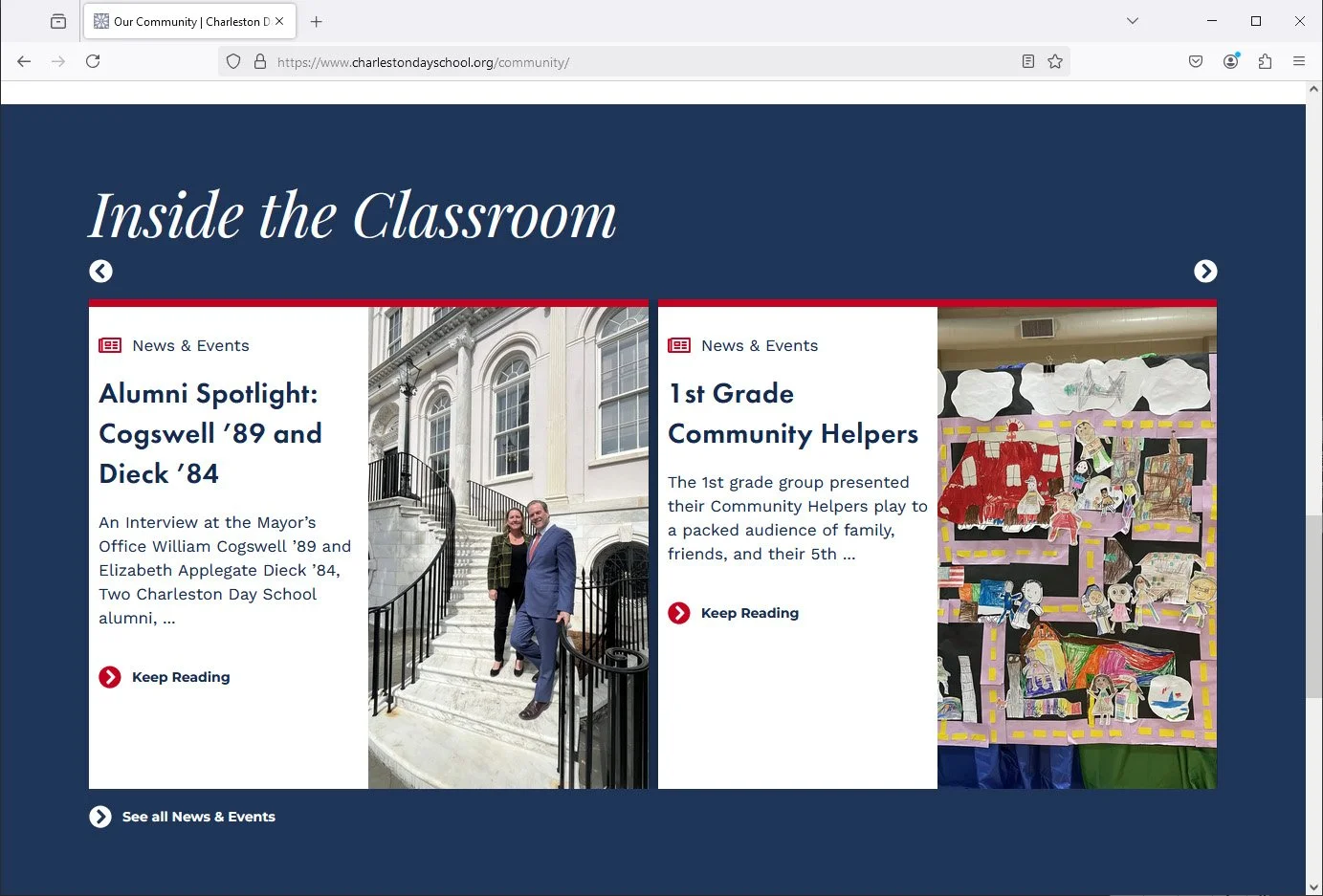
Task: Open 1st Grade Community Helpers headline
Action: 793,413
